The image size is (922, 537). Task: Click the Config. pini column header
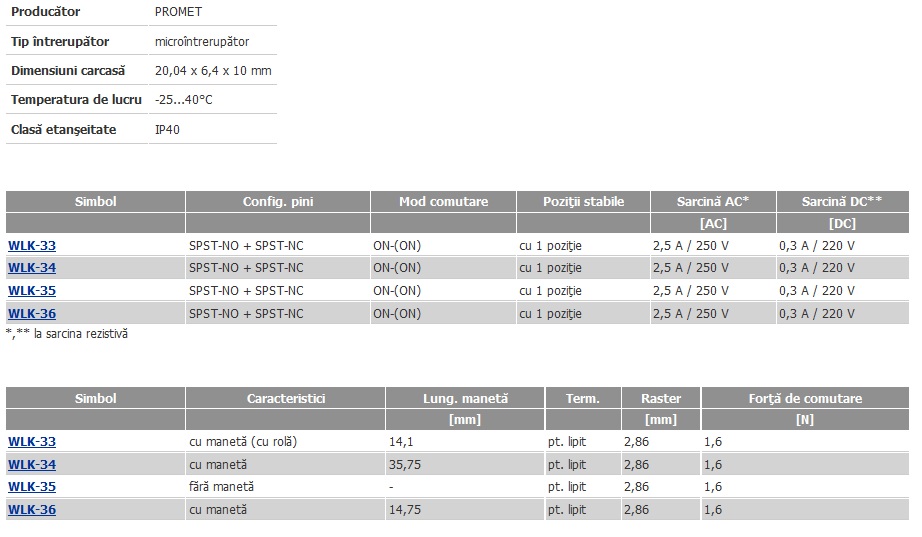coord(278,202)
